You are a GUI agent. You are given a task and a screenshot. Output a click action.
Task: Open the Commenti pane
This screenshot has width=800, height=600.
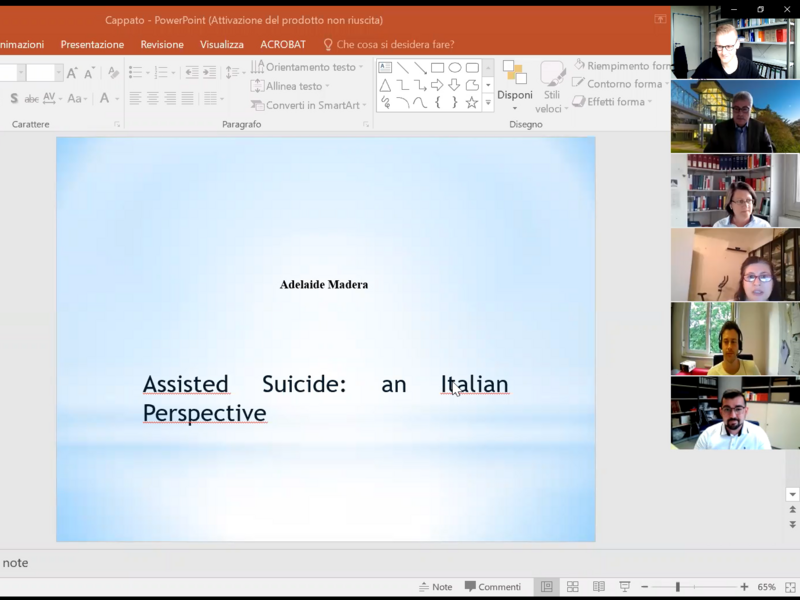[493, 587]
